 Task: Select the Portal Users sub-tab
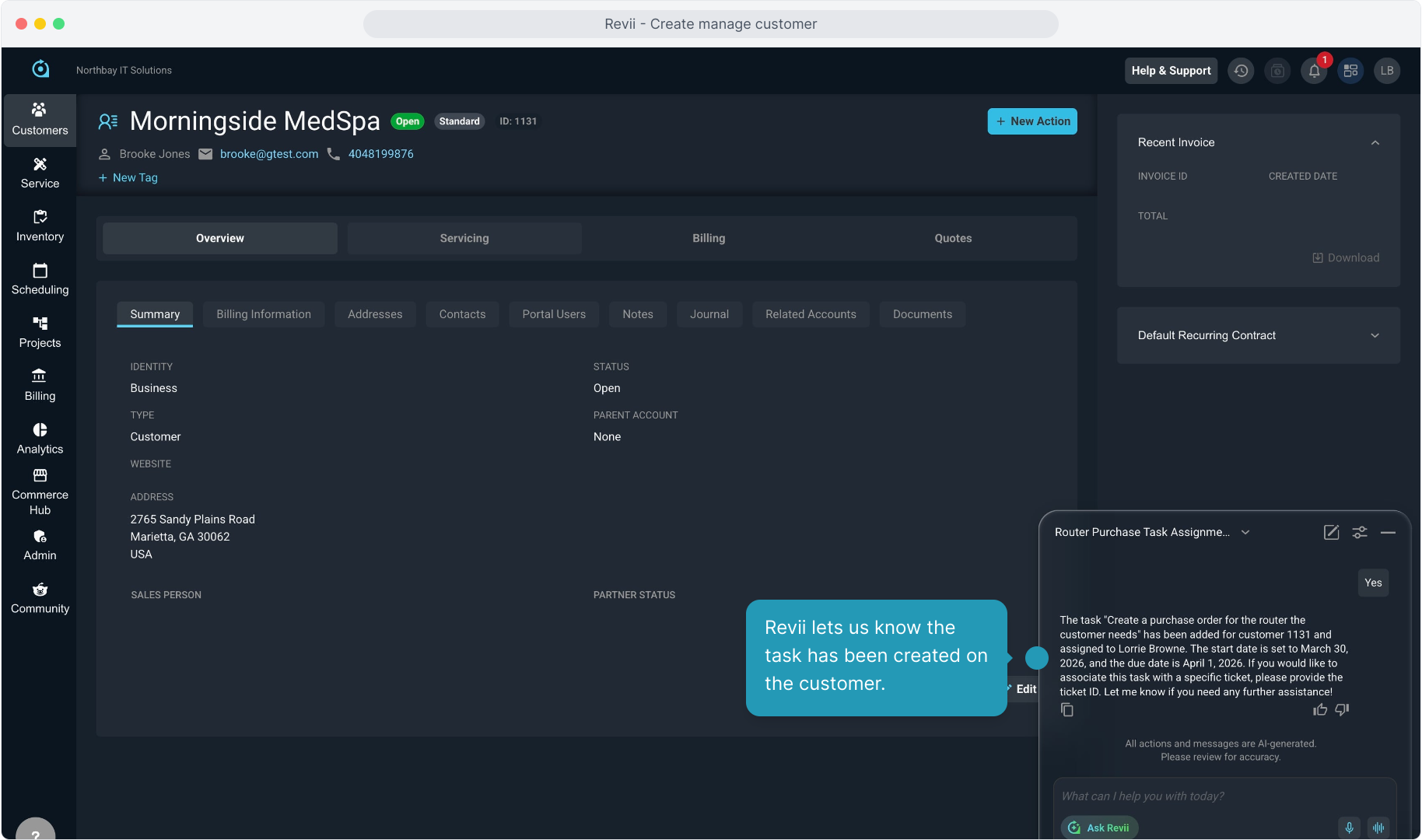point(553,314)
